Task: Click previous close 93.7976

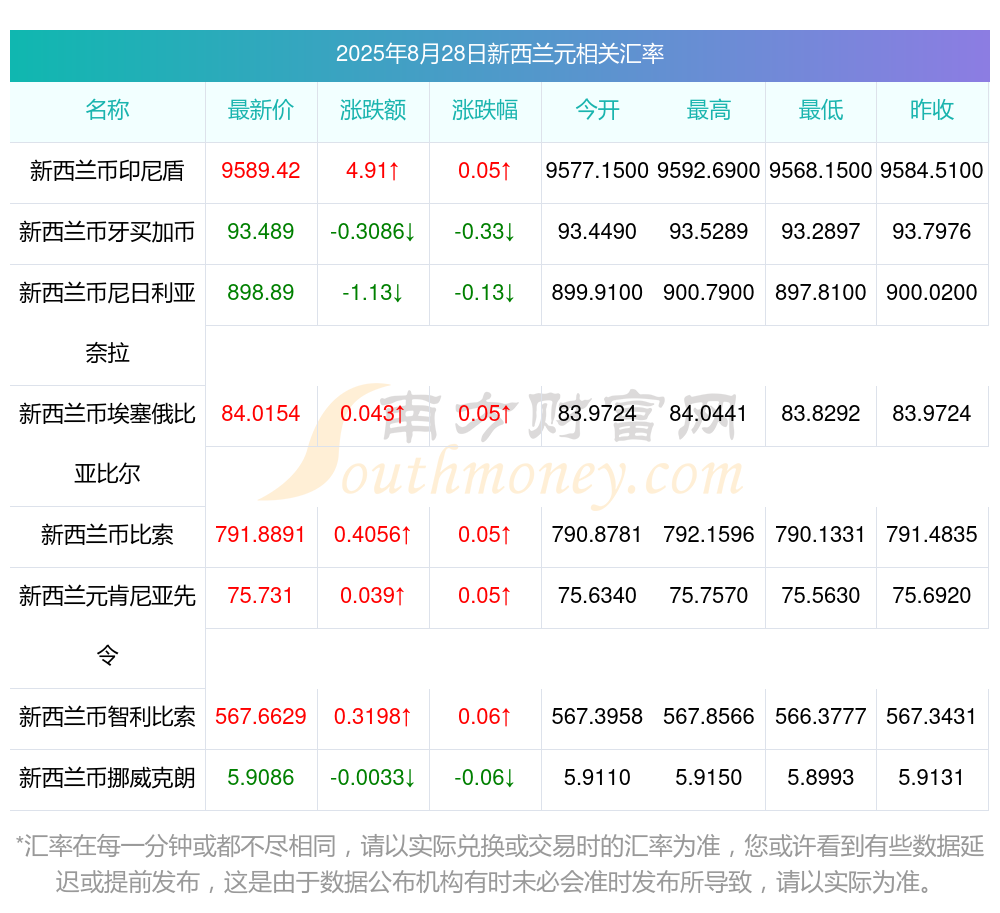Action: [932, 231]
